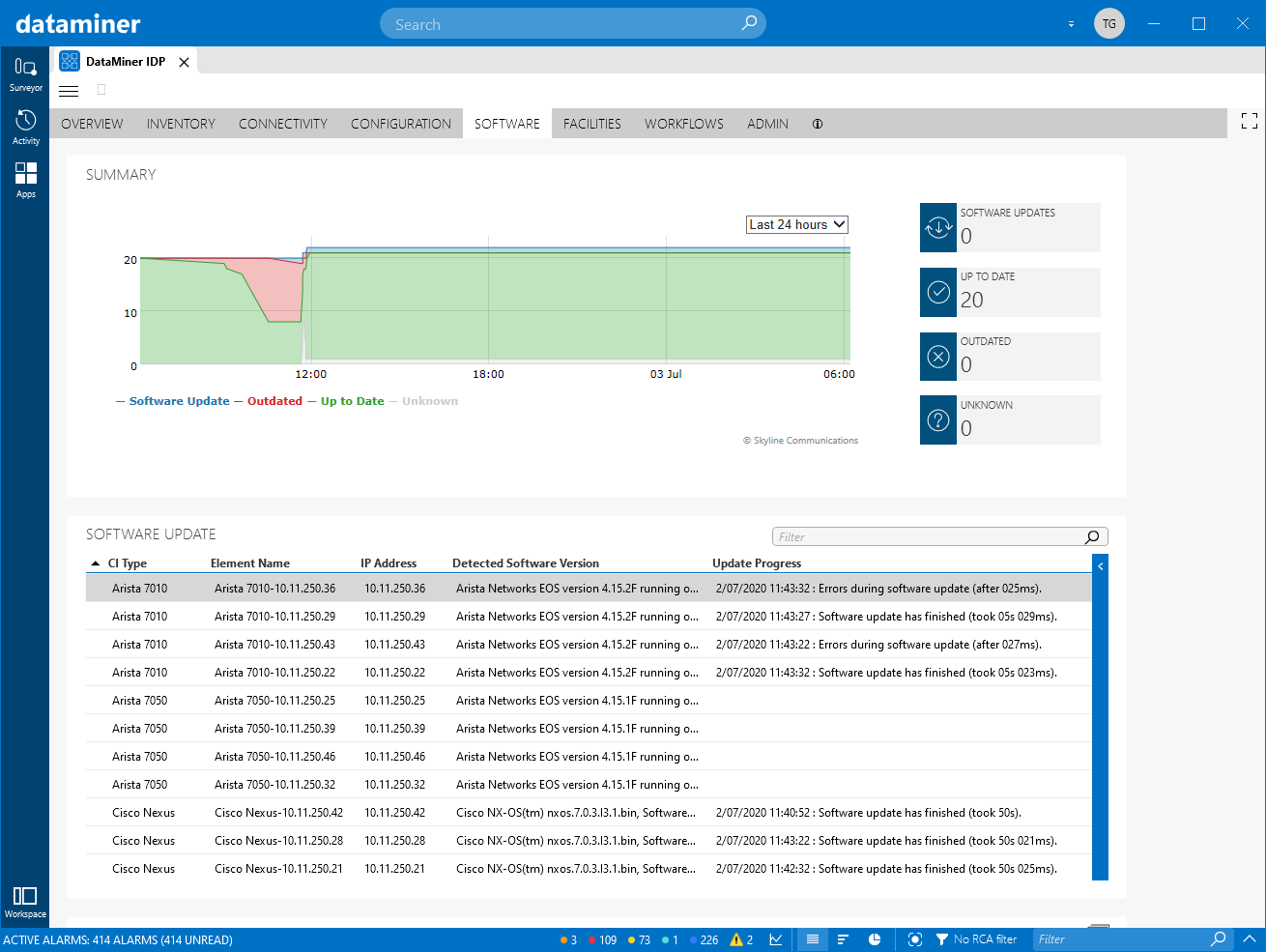This screenshot has height=952, width=1266.
Task: Select row Cisco Nexus-10.11.250.21
Action: click(589, 869)
